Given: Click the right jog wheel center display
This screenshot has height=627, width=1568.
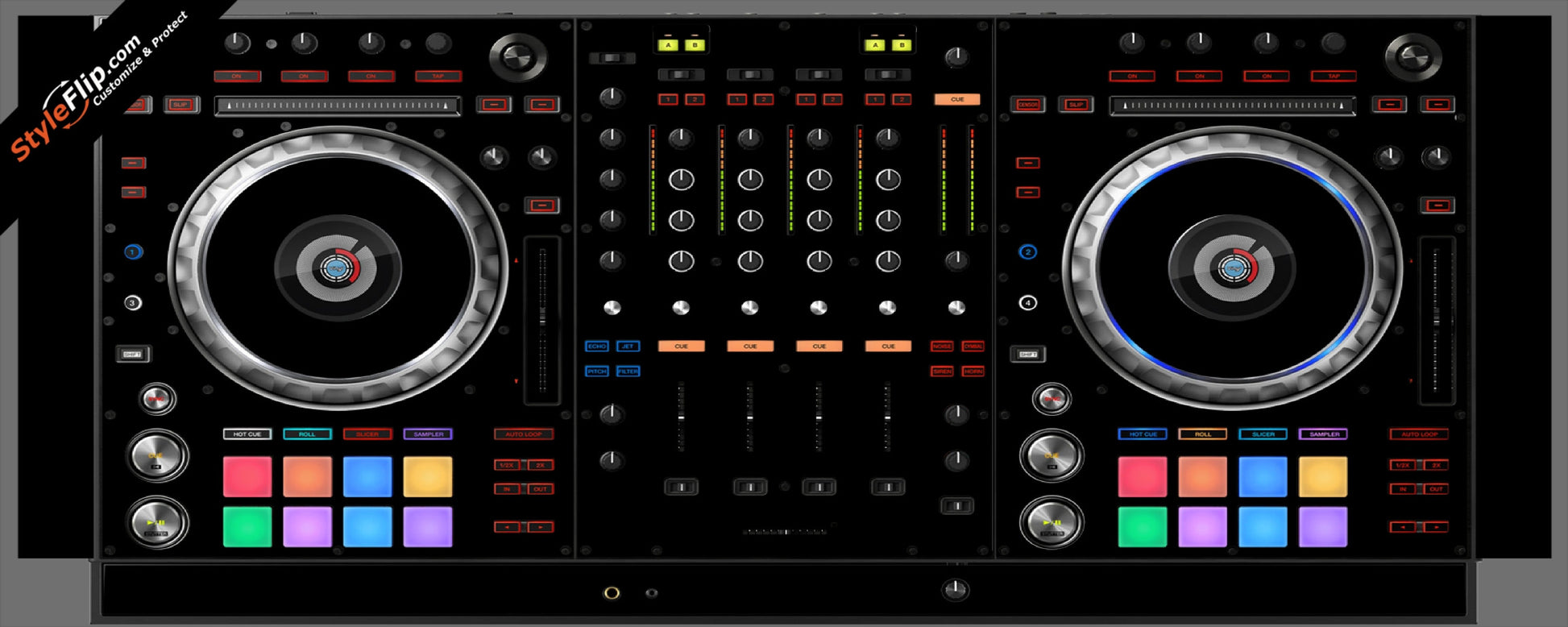Looking at the screenshot, I should [x=1232, y=268].
